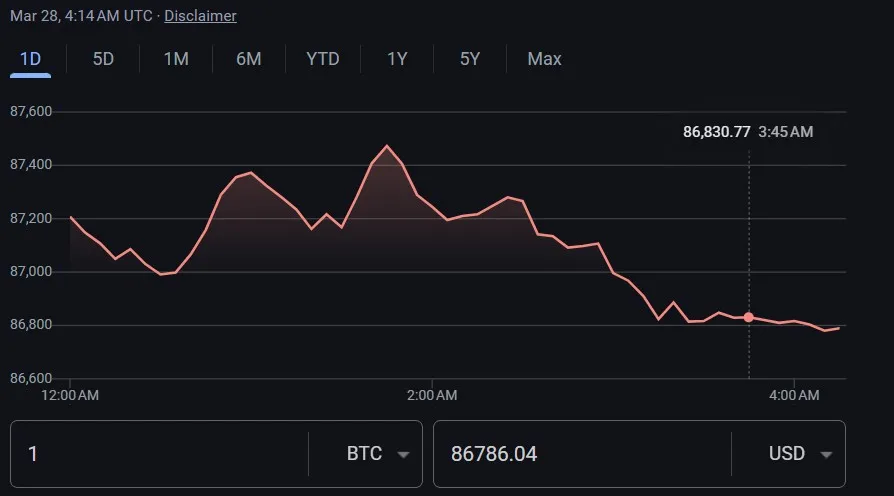Open the 6M time range

(249, 59)
